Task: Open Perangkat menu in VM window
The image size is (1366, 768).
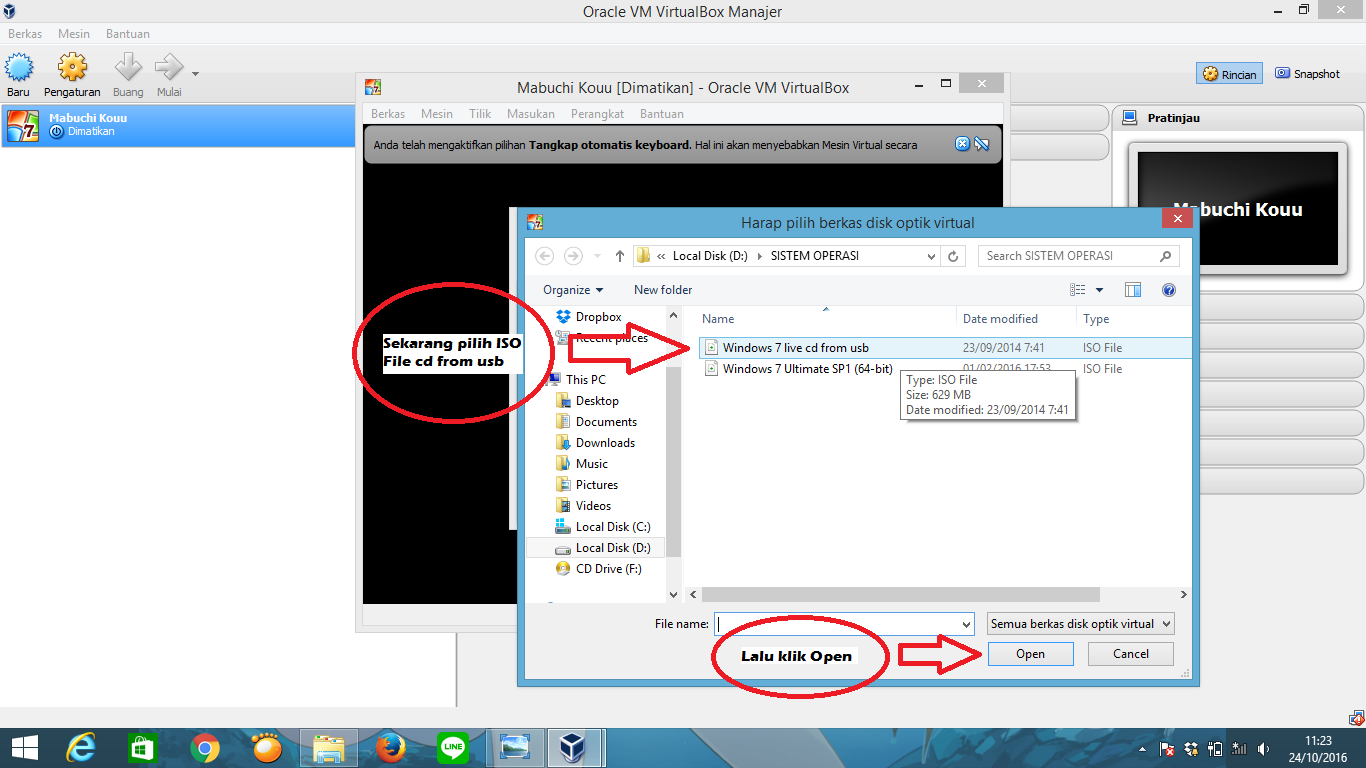Action: [x=598, y=114]
